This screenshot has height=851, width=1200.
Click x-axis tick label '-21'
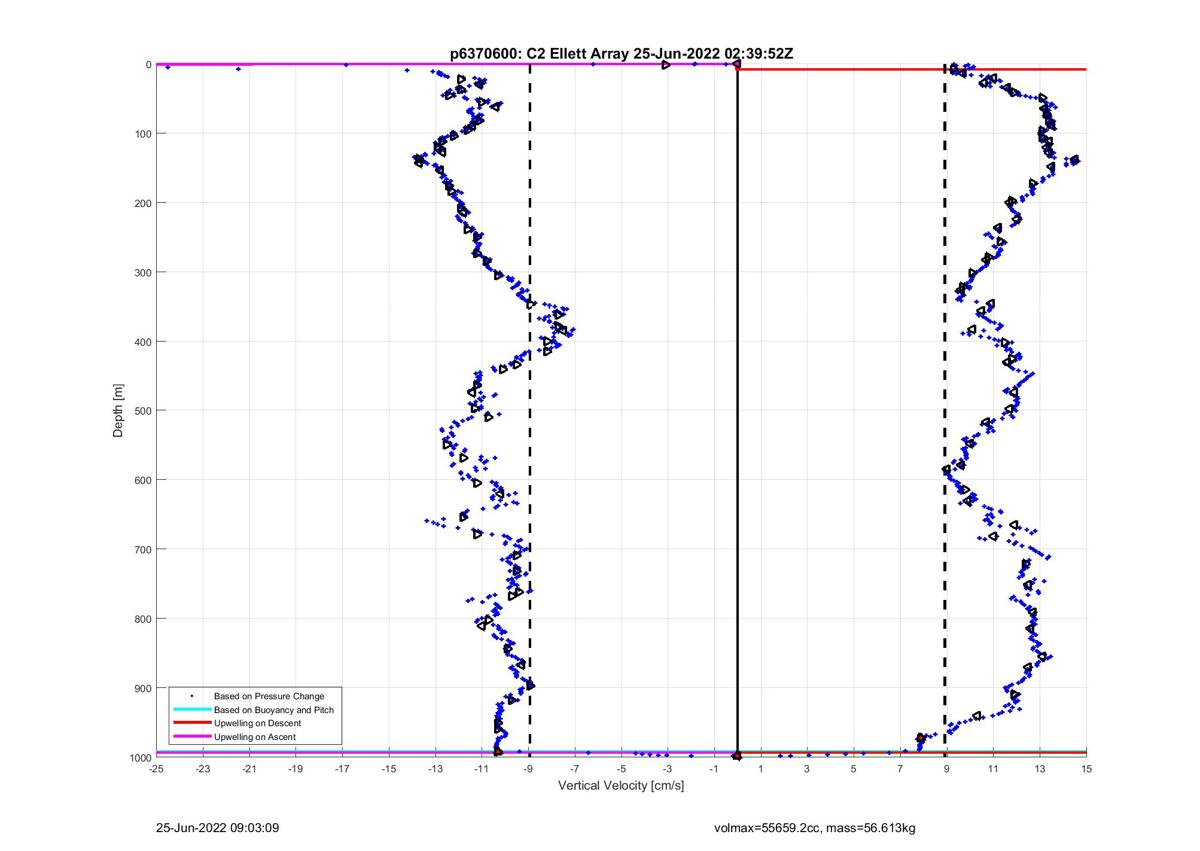(x=249, y=770)
